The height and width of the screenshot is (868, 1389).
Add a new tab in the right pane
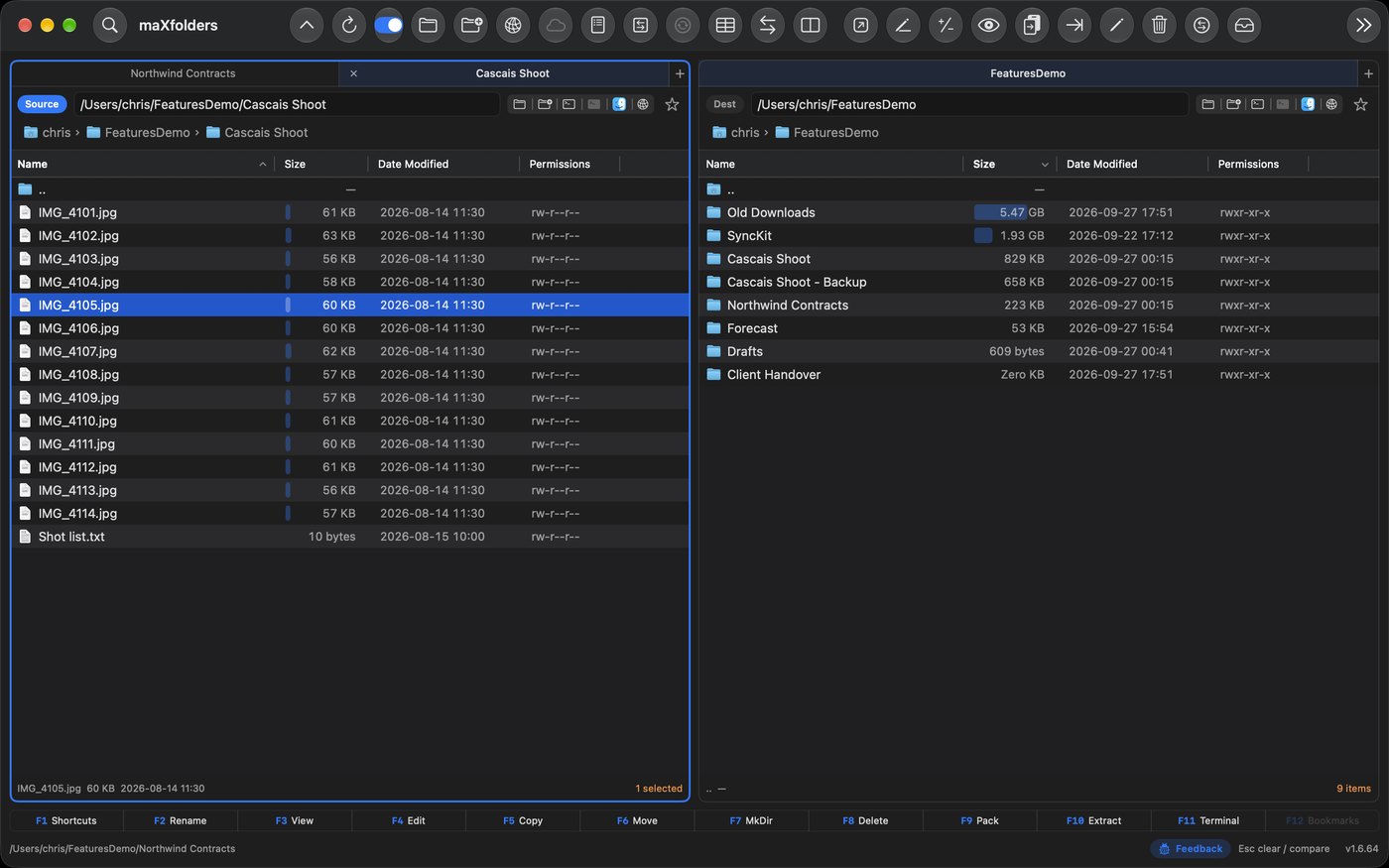click(x=1368, y=73)
